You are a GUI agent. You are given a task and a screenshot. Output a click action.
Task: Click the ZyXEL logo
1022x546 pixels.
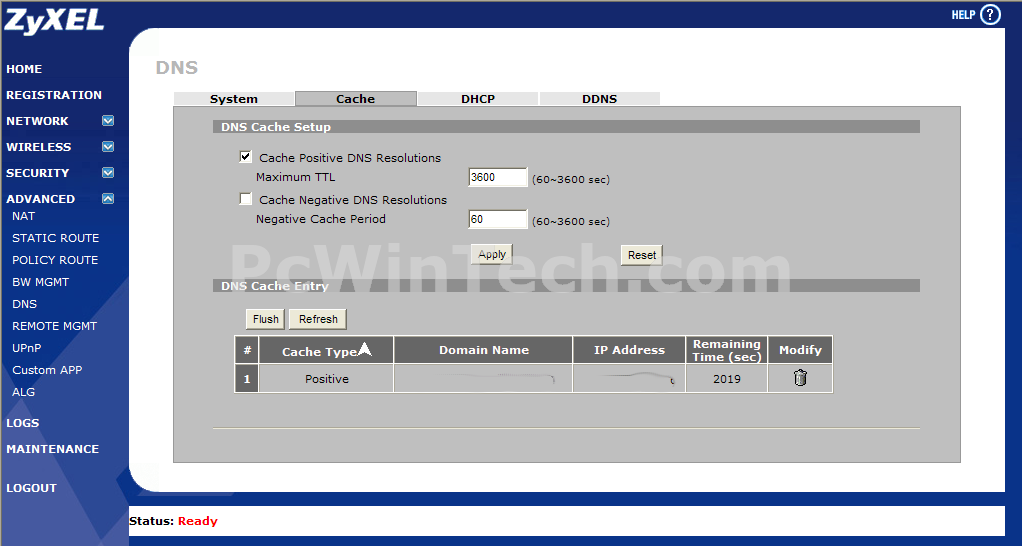pos(53,21)
